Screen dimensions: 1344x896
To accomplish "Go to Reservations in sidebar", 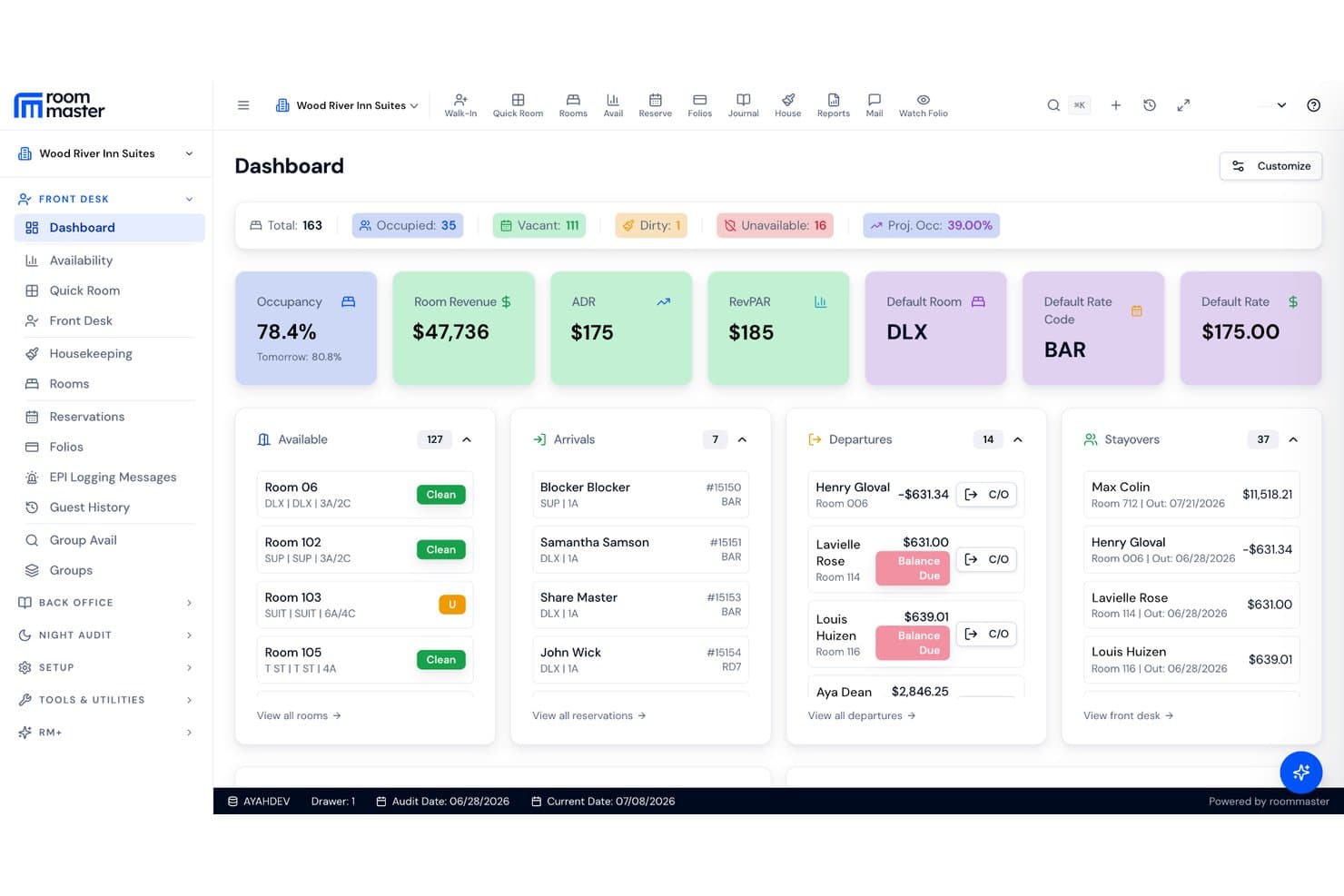I will [109, 417].
